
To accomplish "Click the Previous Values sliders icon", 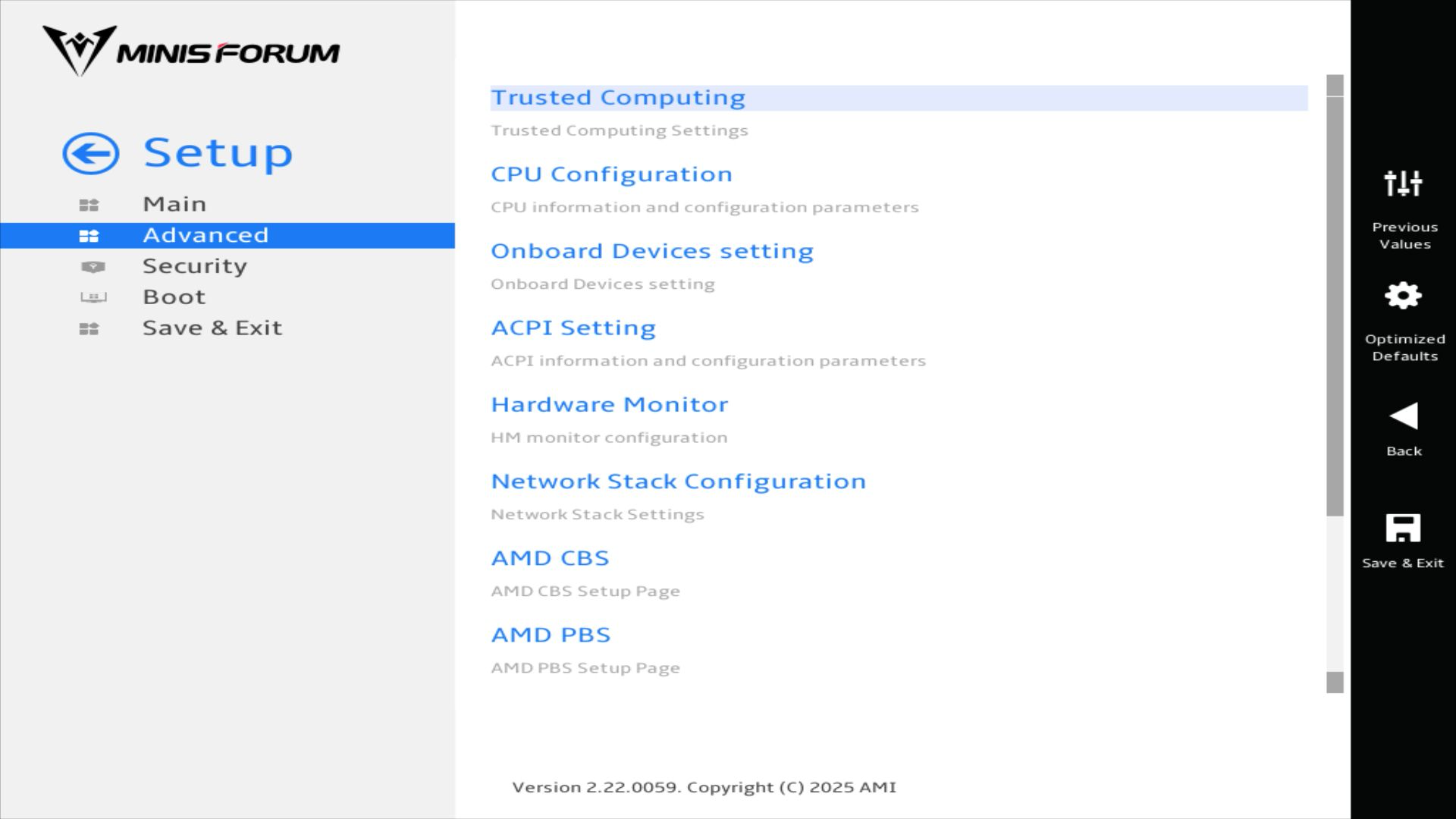I will [x=1403, y=184].
